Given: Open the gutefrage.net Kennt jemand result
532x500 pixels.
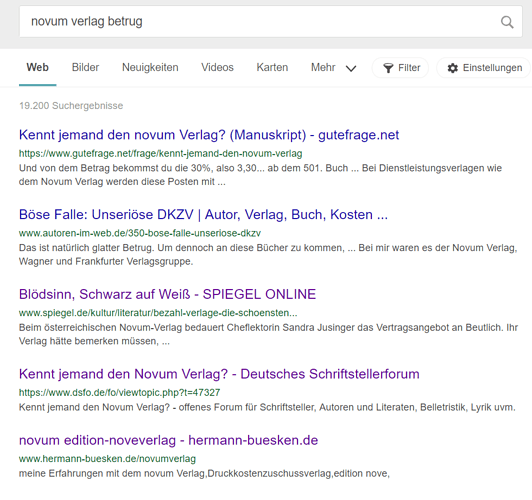Looking at the screenshot, I should tap(209, 135).
